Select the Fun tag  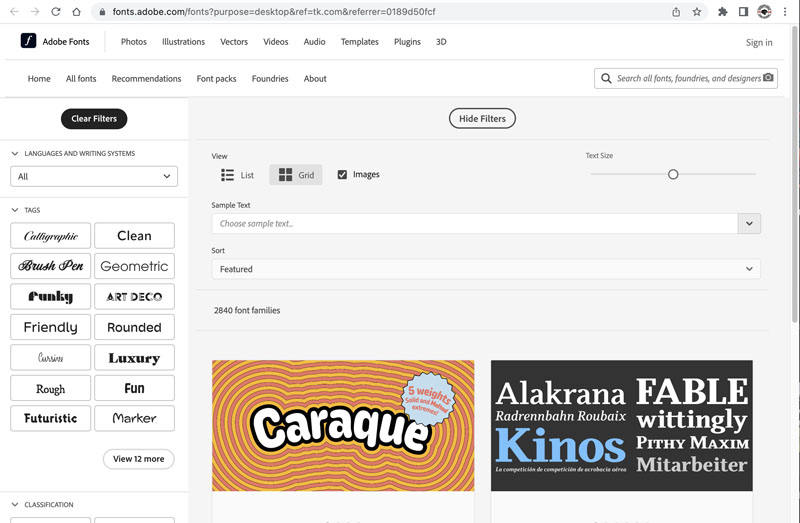[x=134, y=388]
